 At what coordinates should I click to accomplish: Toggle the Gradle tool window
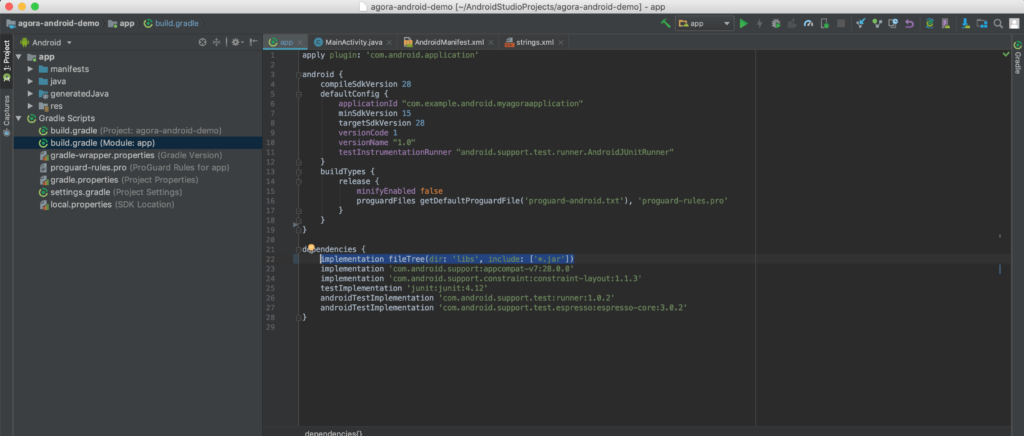click(1017, 57)
